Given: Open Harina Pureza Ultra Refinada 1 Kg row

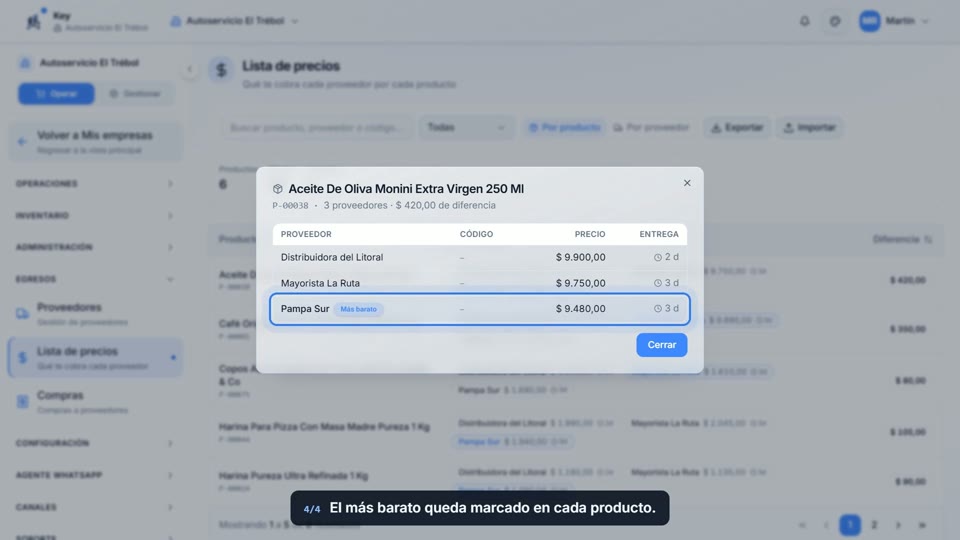Looking at the screenshot, I should click(x=576, y=481).
